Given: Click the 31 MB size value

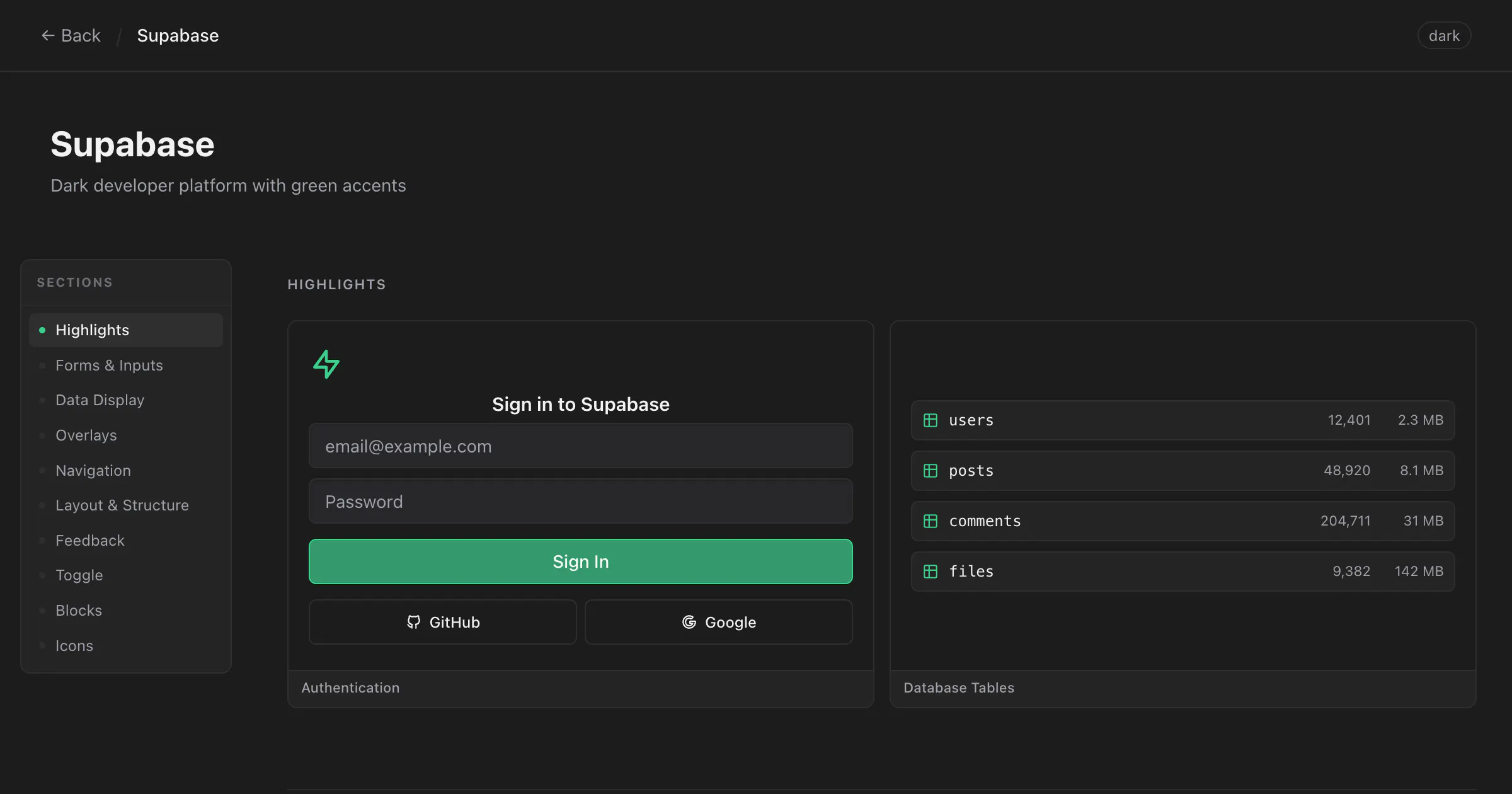Looking at the screenshot, I should click(x=1423, y=521).
